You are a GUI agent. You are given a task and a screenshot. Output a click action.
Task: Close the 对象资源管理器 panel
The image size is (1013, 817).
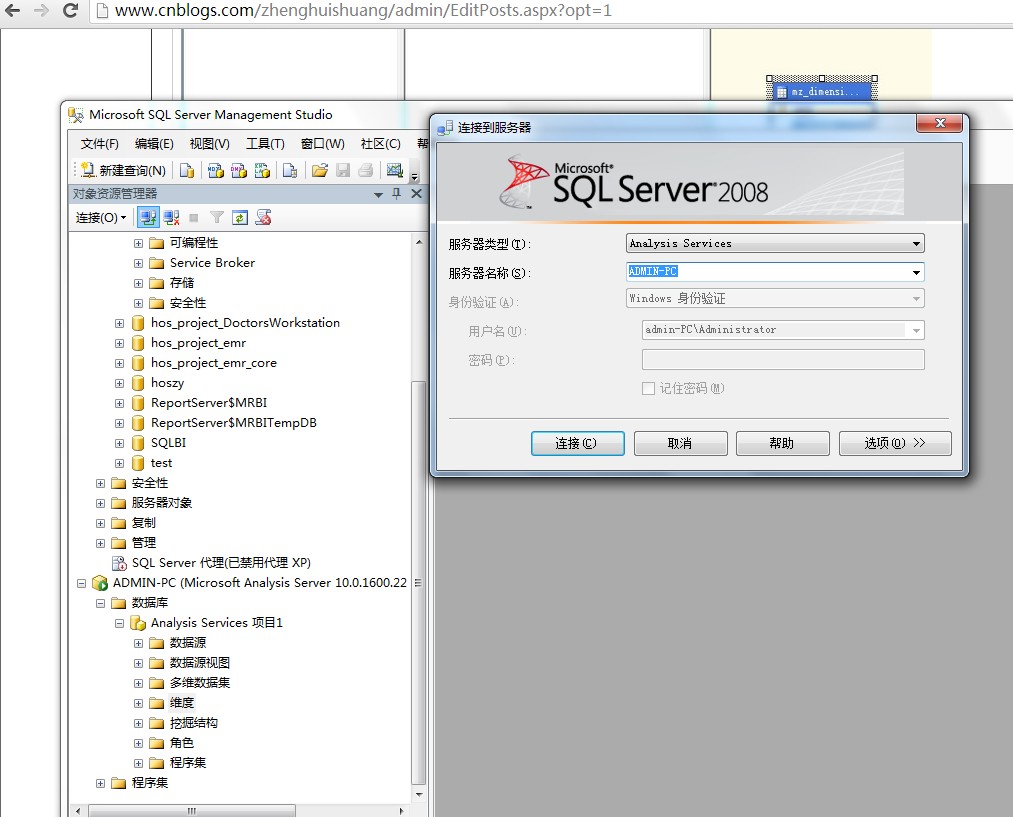416,194
